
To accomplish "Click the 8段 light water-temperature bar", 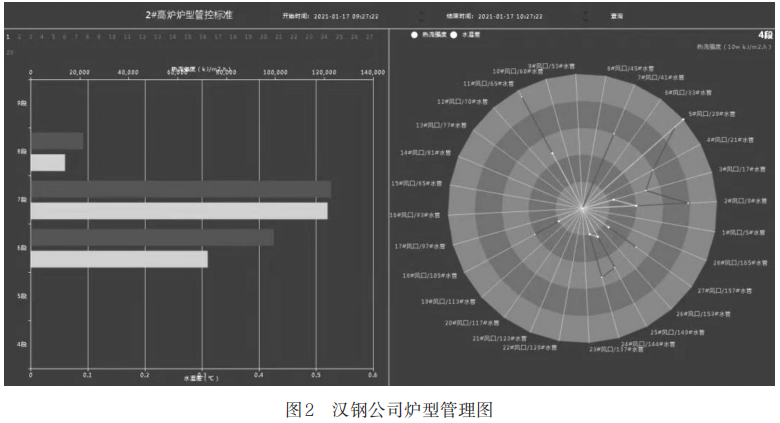I will point(48,162).
